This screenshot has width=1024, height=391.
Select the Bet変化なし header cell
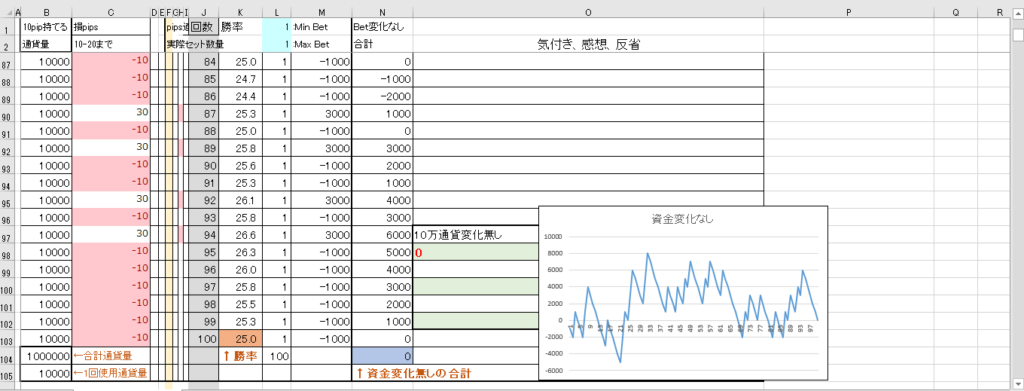382,27
